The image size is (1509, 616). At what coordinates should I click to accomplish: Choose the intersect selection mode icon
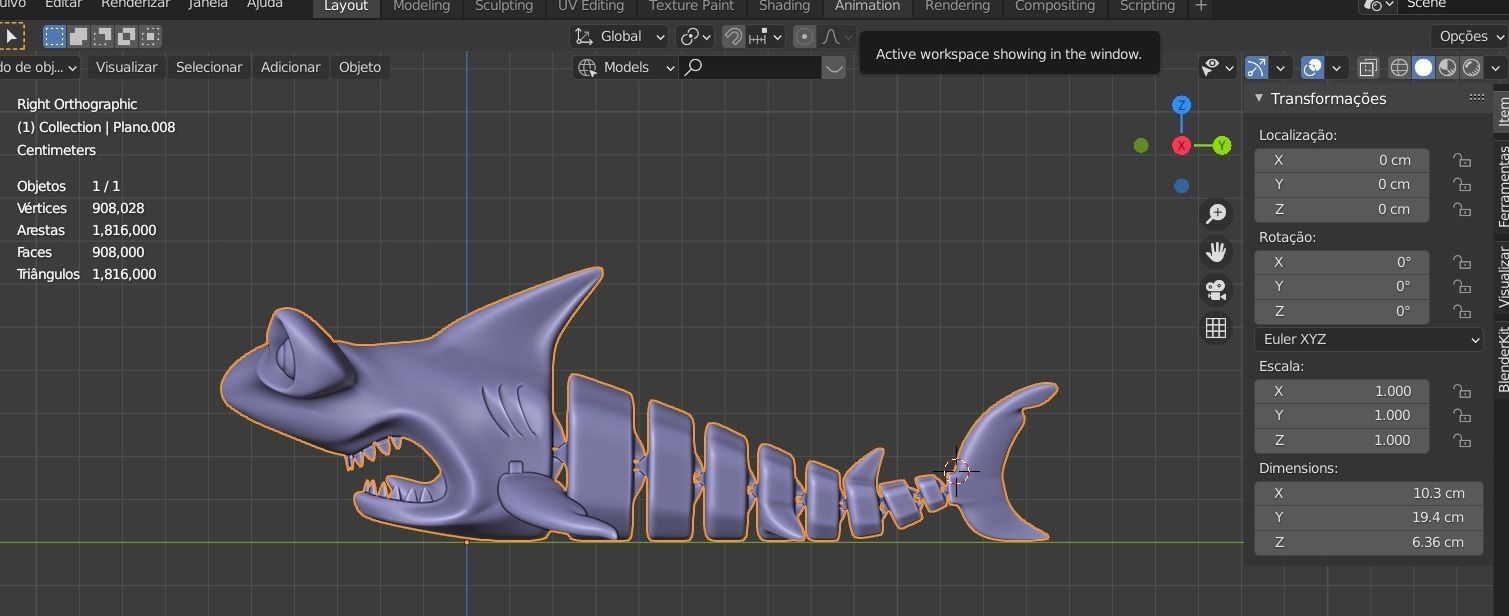150,37
